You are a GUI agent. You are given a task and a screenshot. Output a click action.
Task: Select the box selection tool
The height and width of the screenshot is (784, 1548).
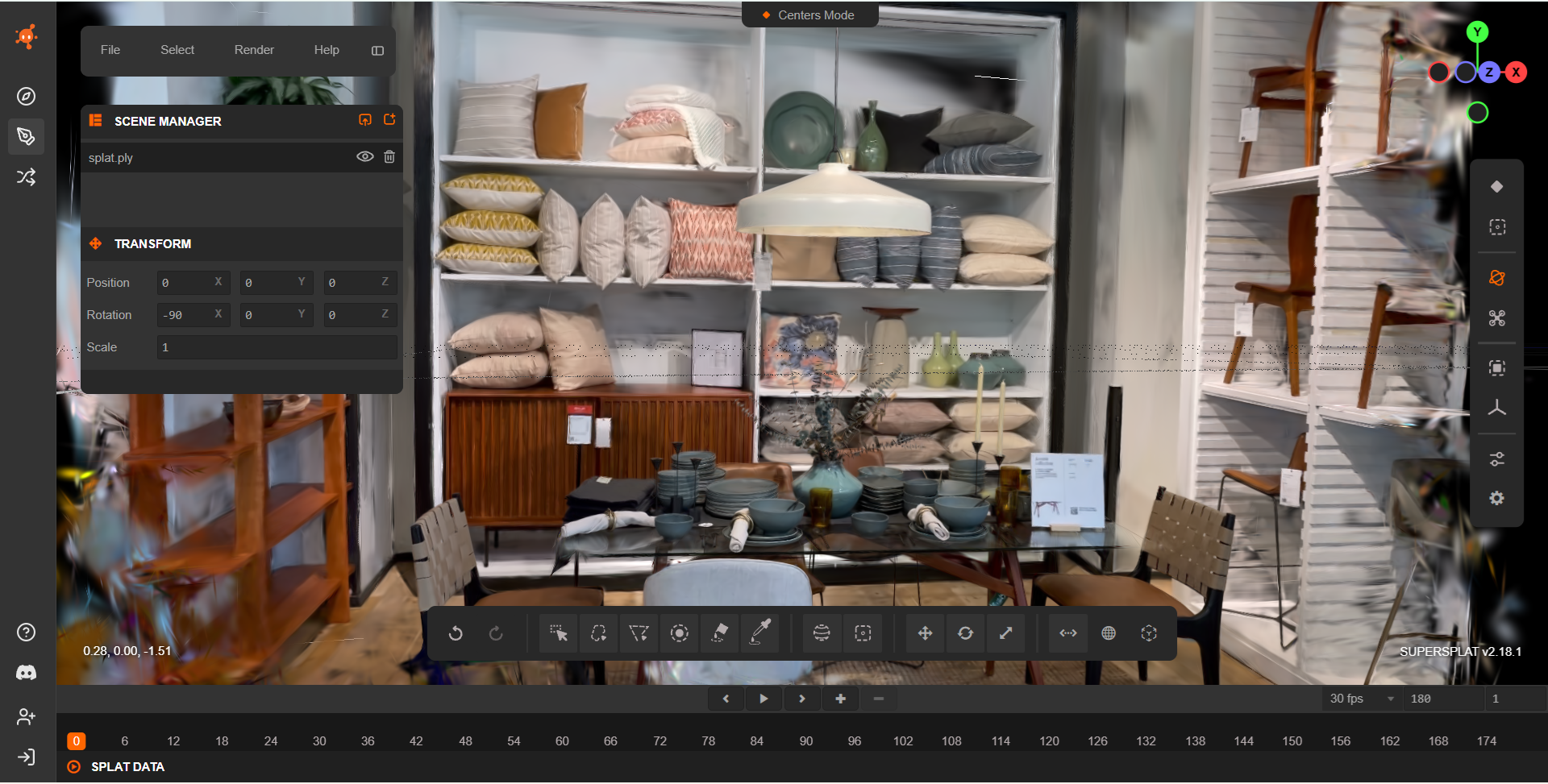pyautogui.click(x=863, y=634)
